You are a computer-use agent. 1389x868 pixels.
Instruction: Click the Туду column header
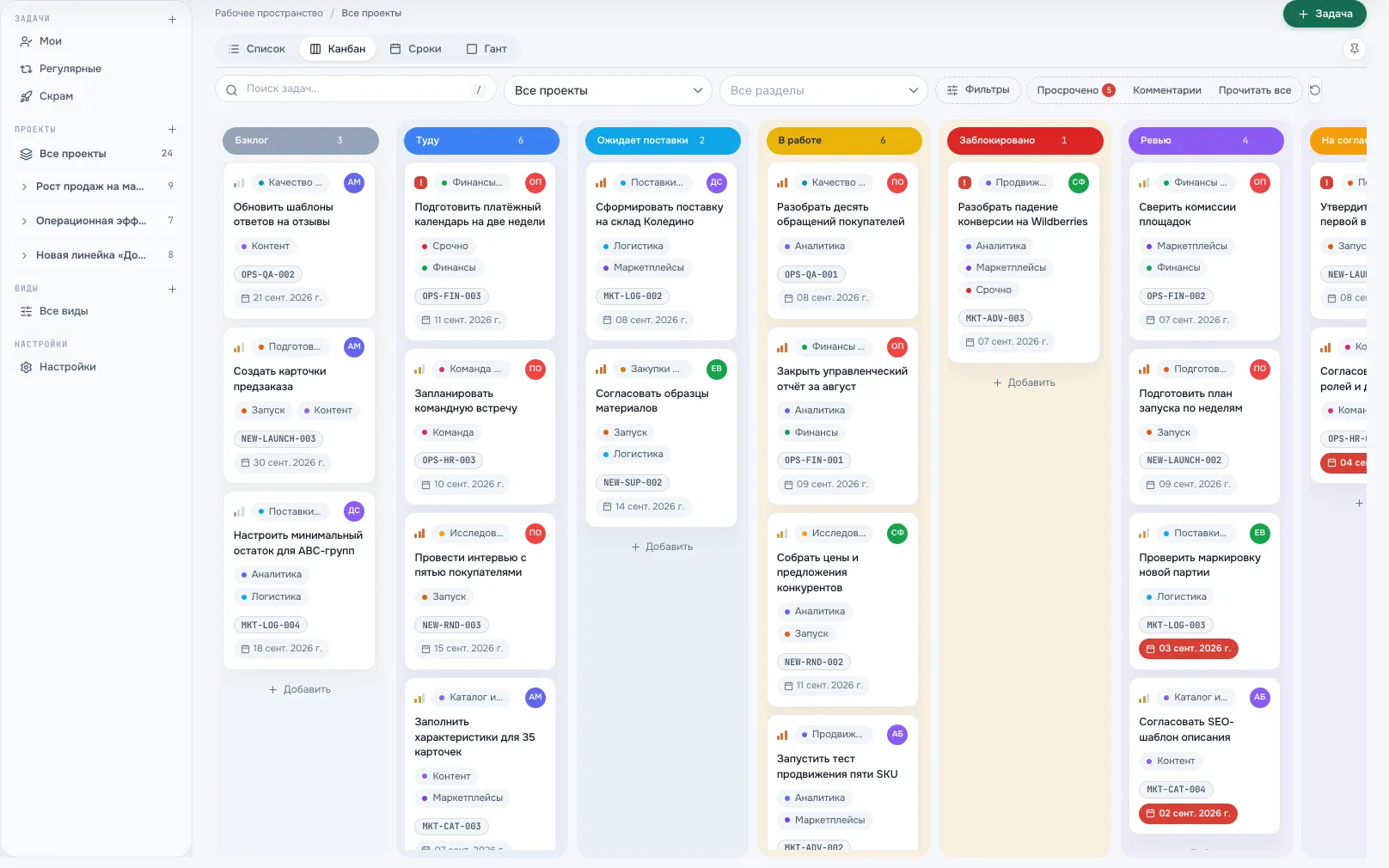tap(481, 140)
